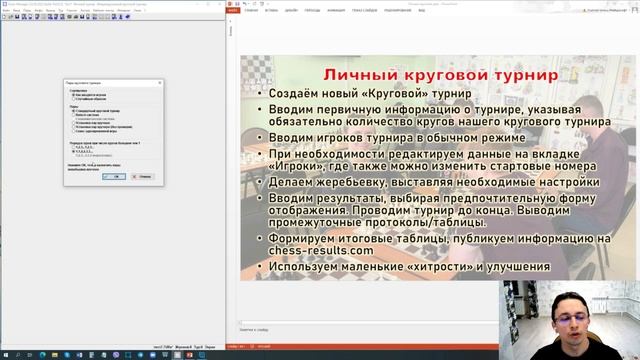Click PowerPoint quick-access Undo icon
The image size is (640, 360).
245,4
